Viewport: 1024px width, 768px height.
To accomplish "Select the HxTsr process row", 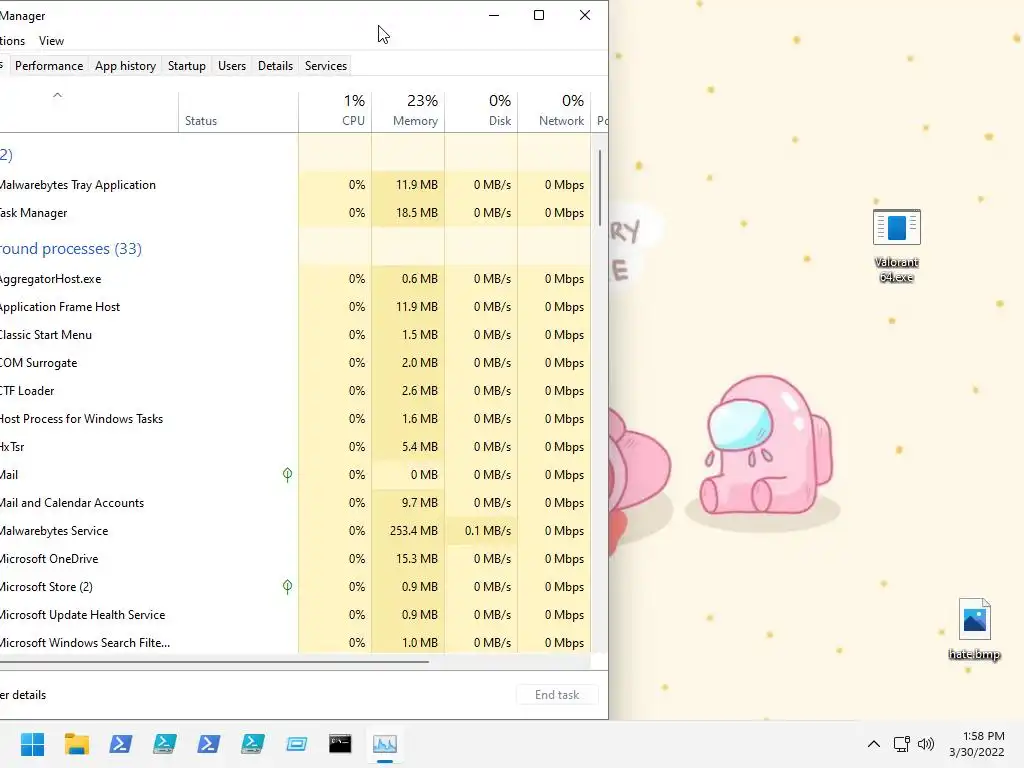I will 295,447.
